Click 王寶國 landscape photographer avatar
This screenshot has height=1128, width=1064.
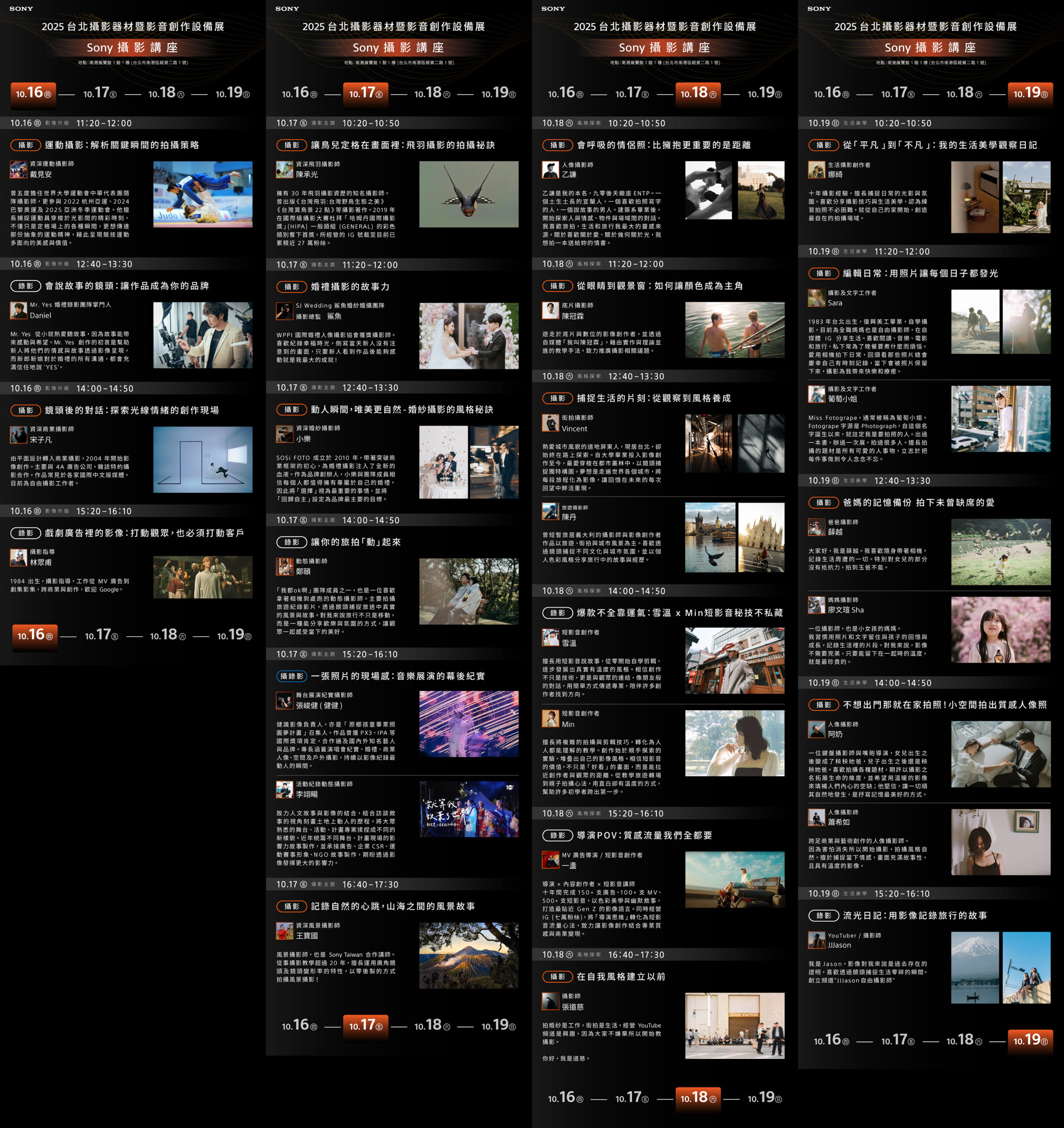284,931
